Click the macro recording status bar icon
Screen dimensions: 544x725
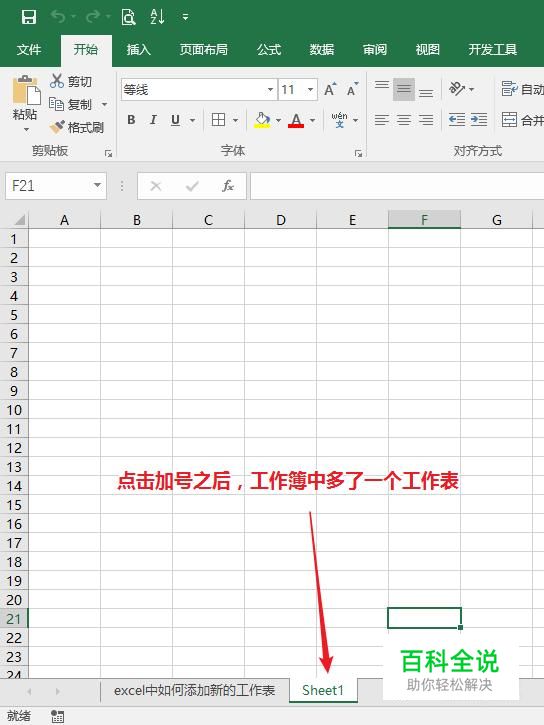(x=58, y=717)
